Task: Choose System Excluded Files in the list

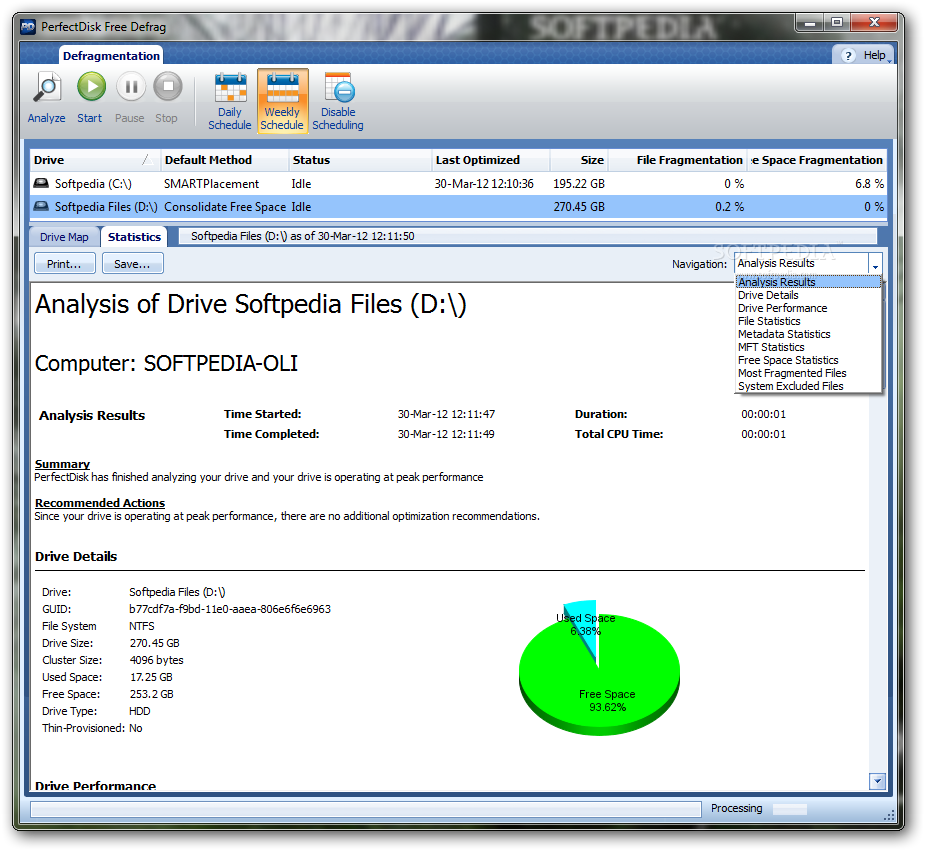Action: coord(808,386)
